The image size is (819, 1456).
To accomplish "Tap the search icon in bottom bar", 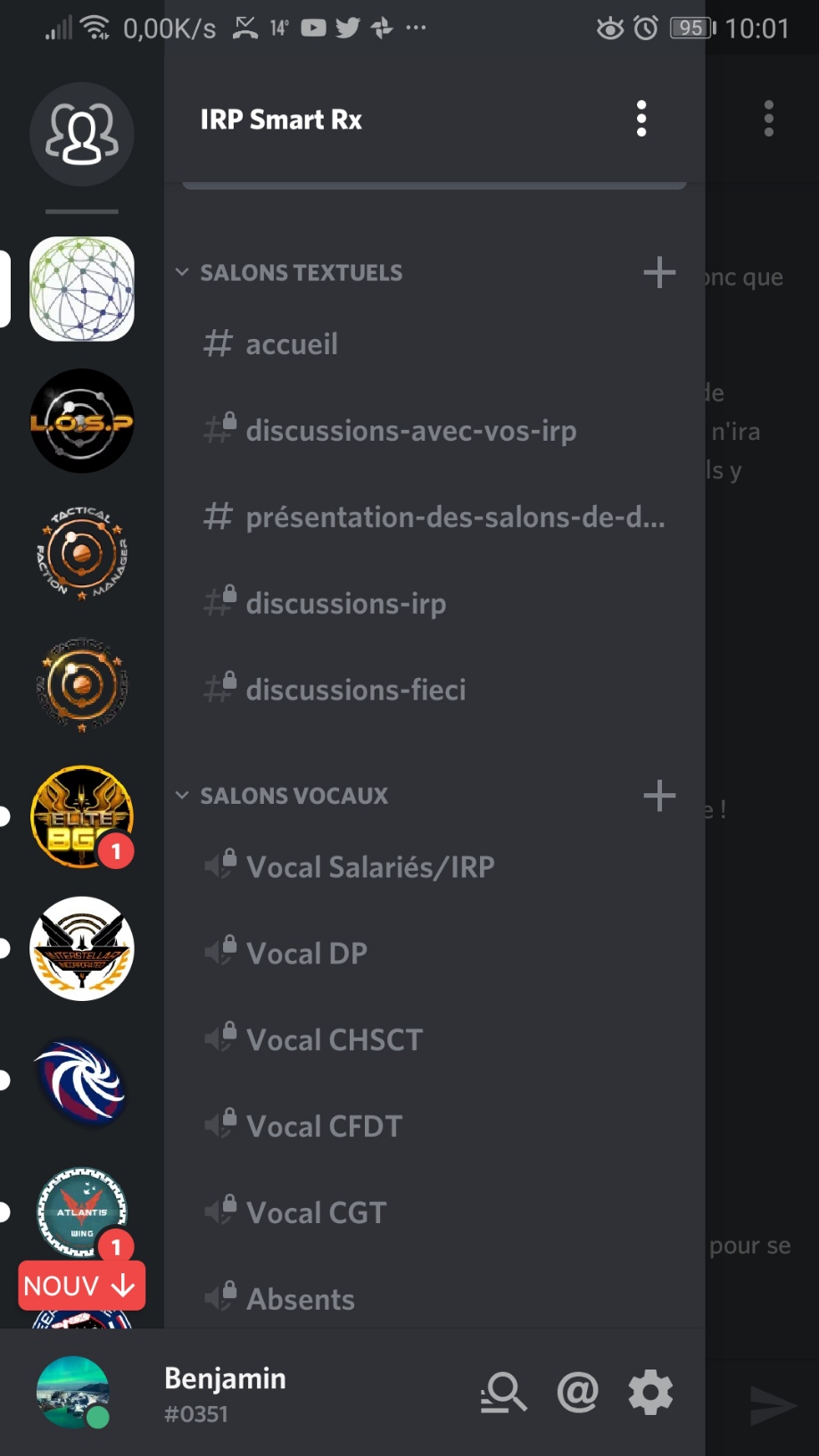I will click(504, 1392).
